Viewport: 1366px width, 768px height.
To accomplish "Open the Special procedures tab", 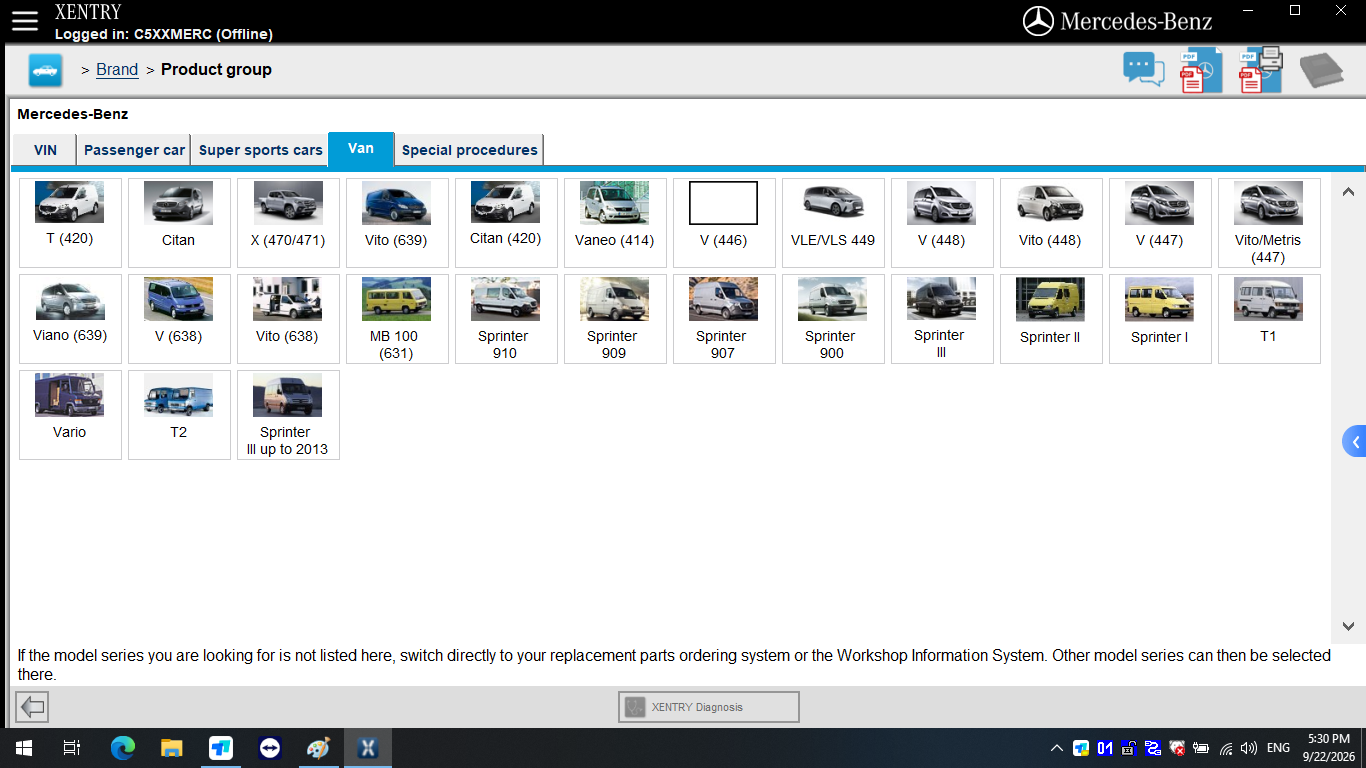I will point(469,150).
